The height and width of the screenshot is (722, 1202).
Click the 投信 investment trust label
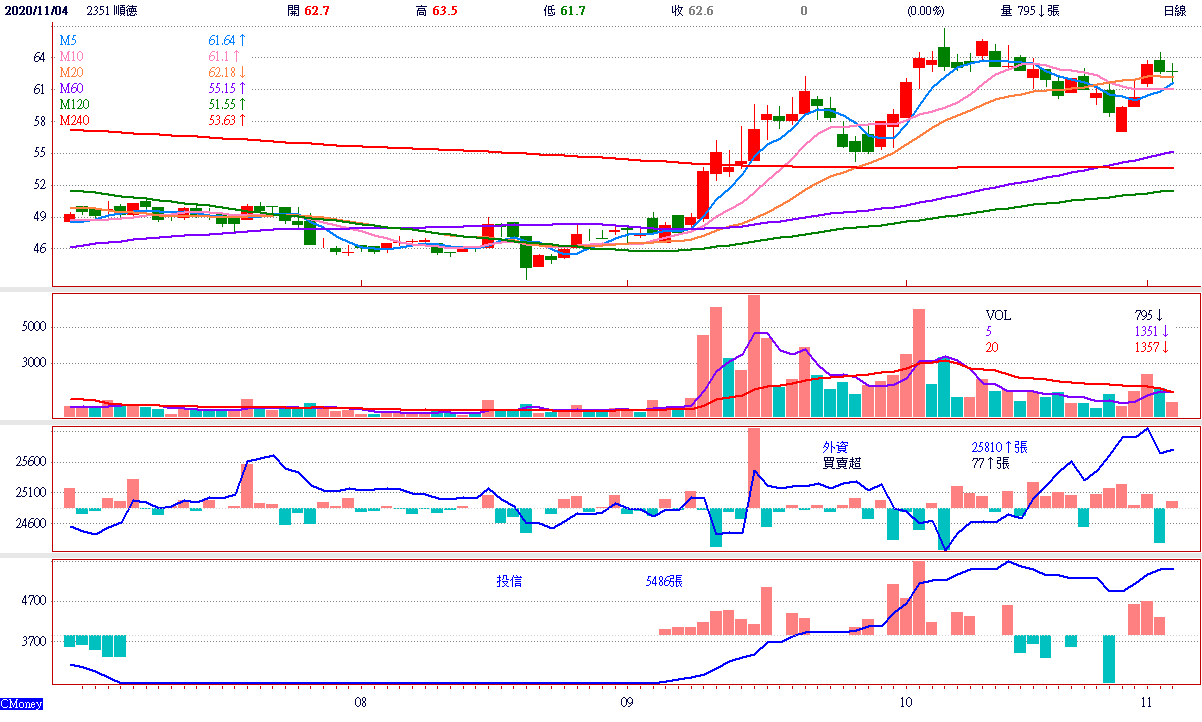coord(509,581)
